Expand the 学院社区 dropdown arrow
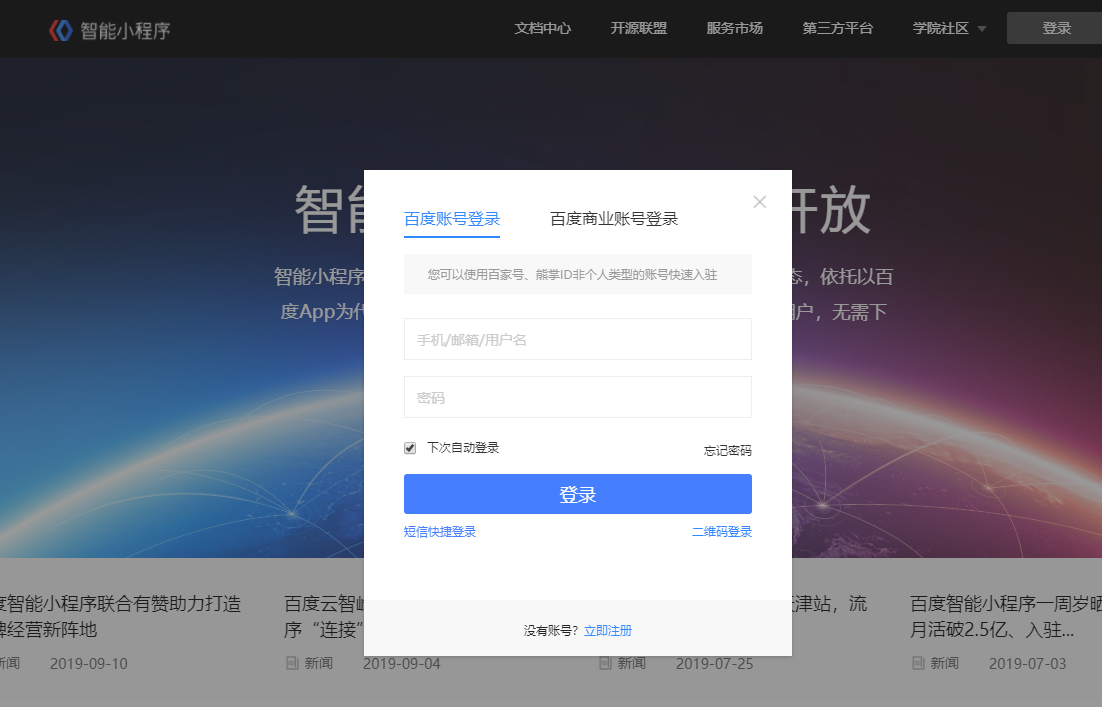The height and width of the screenshot is (707, 1102). [982, 29]
